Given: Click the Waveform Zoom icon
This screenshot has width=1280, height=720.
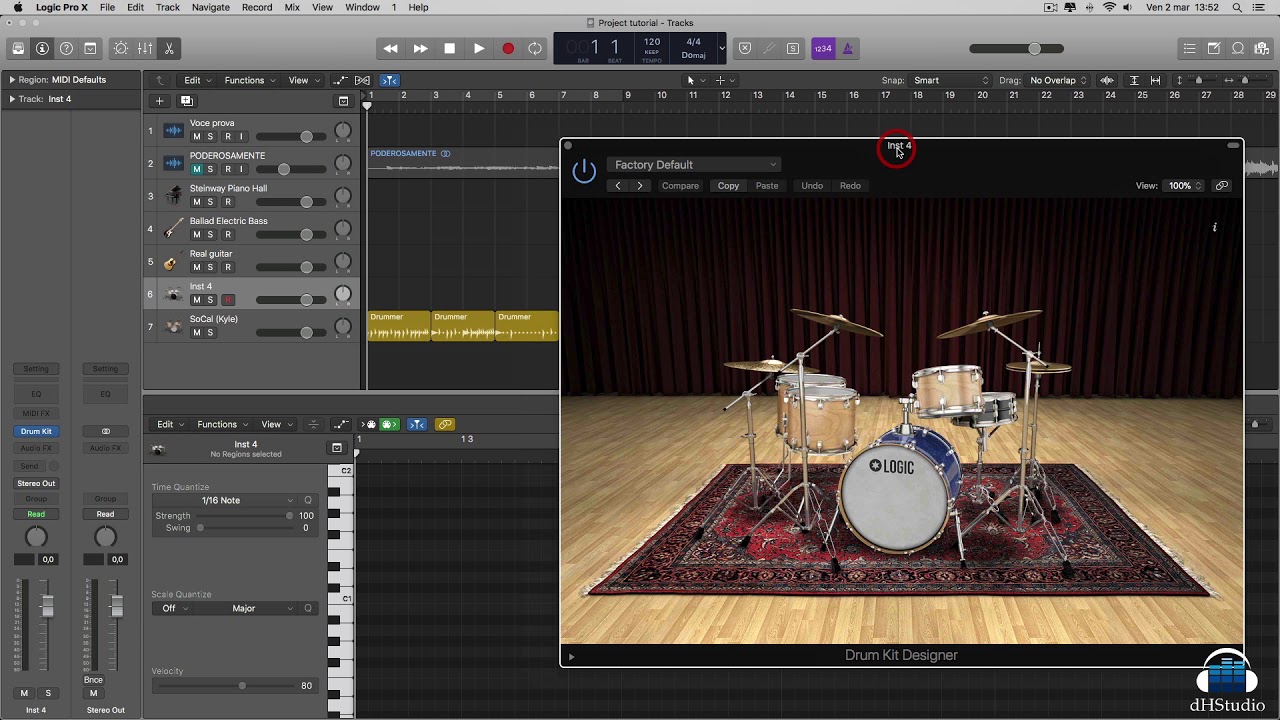Looking at the screenshot, I should [x=1107, y=80].
